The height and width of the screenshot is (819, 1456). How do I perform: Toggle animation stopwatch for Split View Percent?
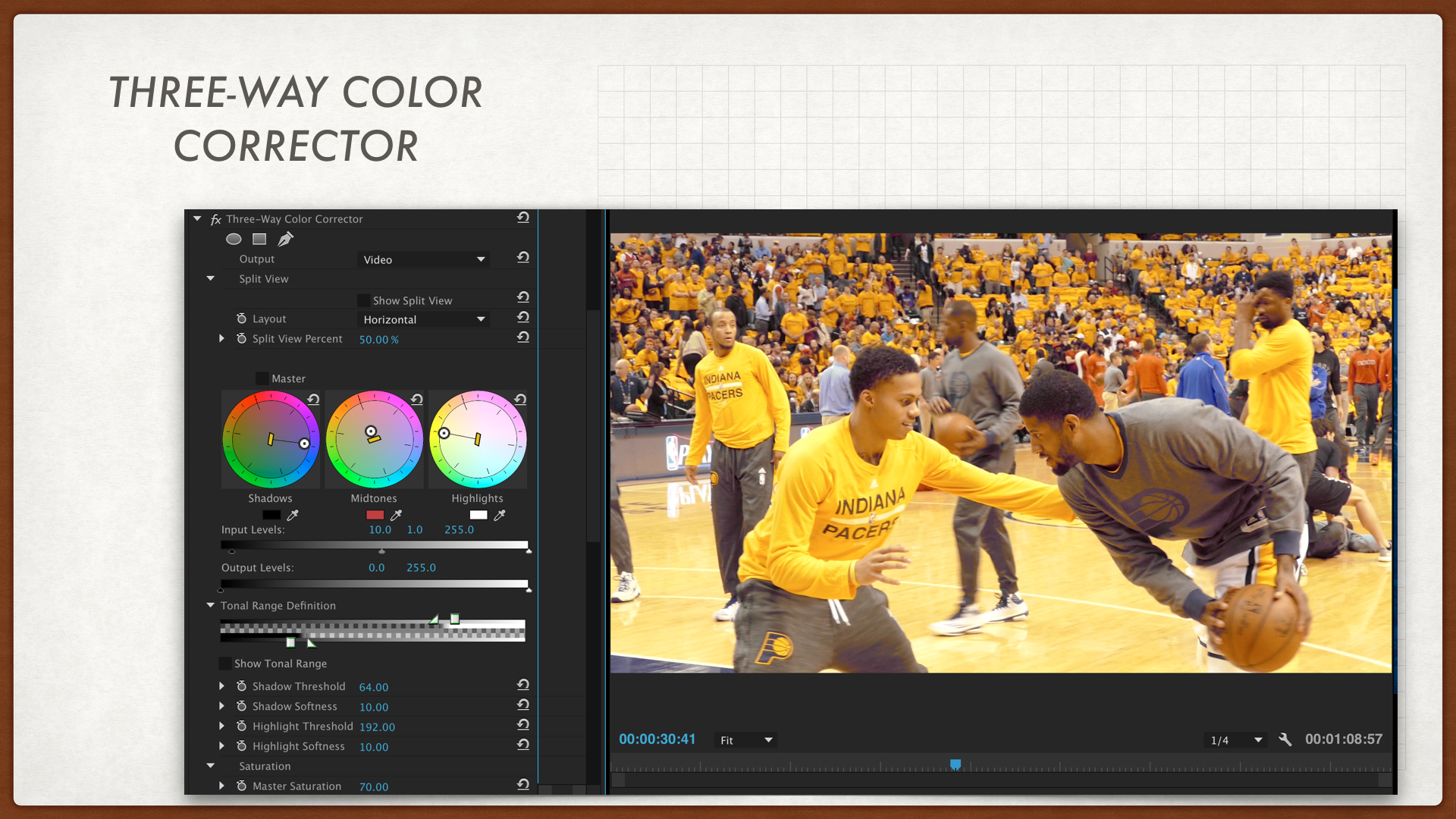[x=241, y=338]
